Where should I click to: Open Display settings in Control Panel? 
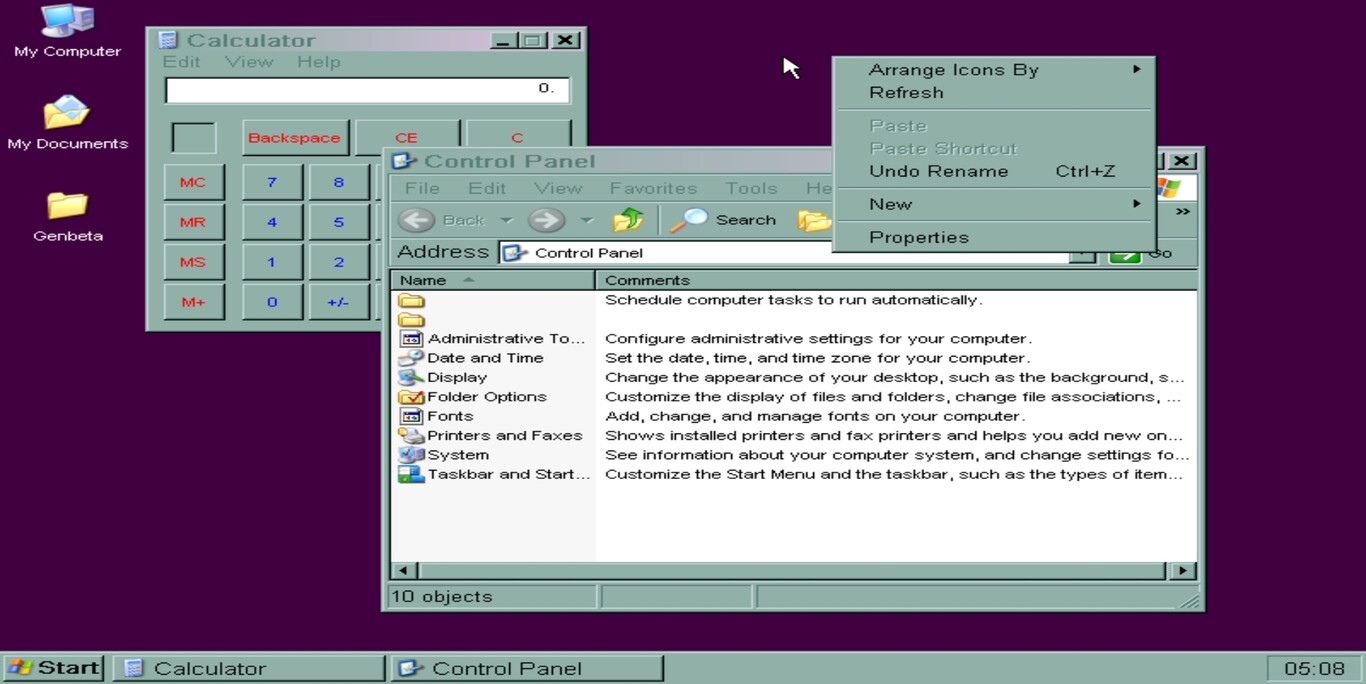click(x=457, y=377)
